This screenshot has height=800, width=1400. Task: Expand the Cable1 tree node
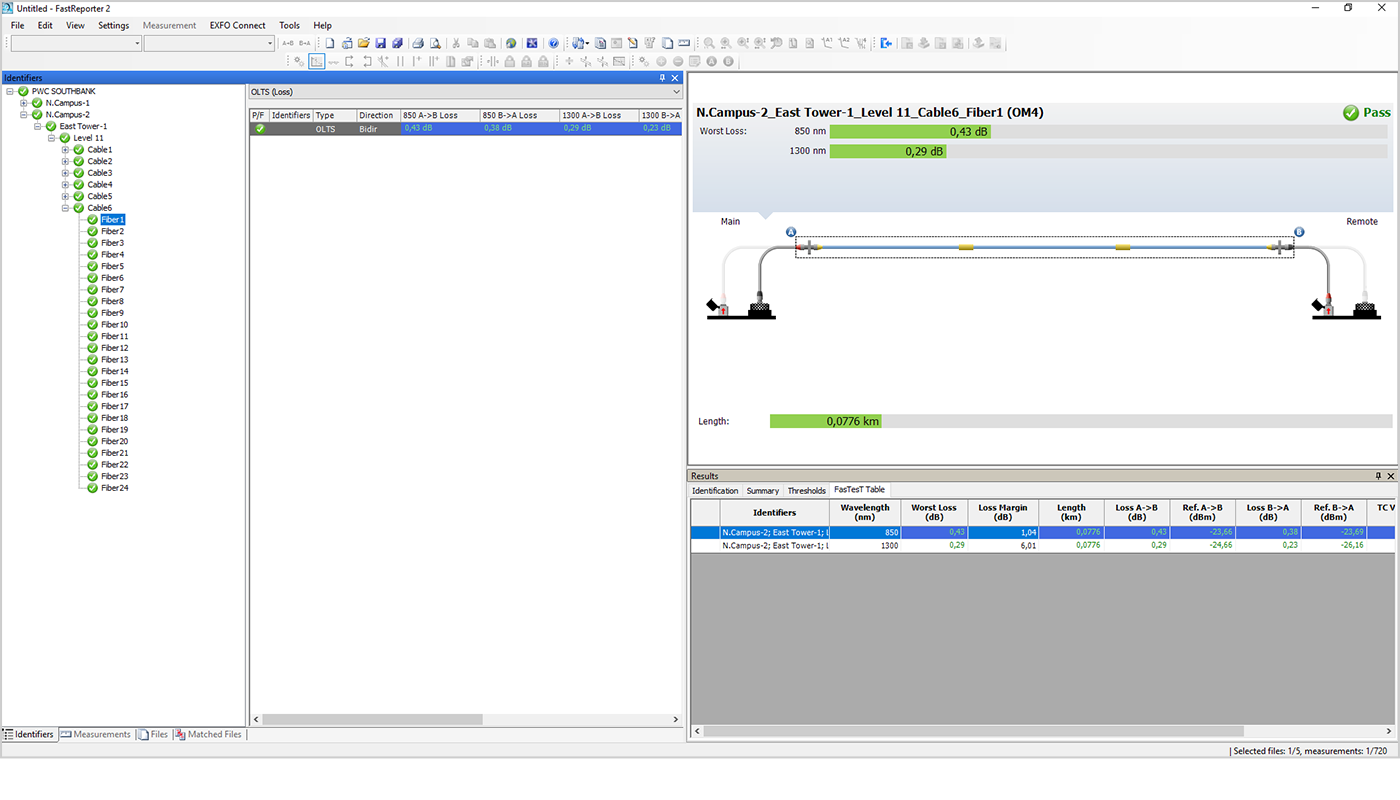(x=65, y=149)
